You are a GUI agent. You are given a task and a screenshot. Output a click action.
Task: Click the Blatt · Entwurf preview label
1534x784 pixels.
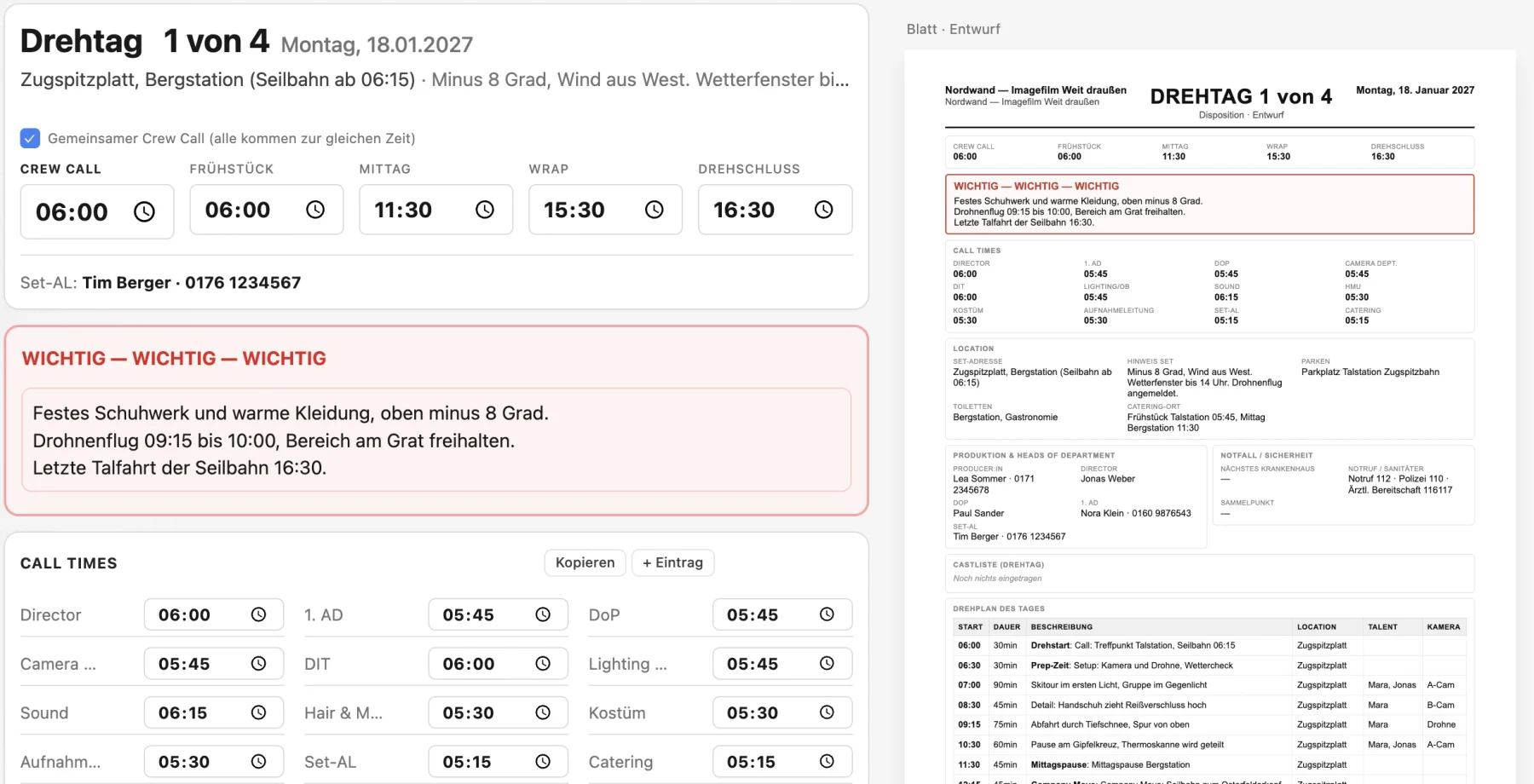953,29
